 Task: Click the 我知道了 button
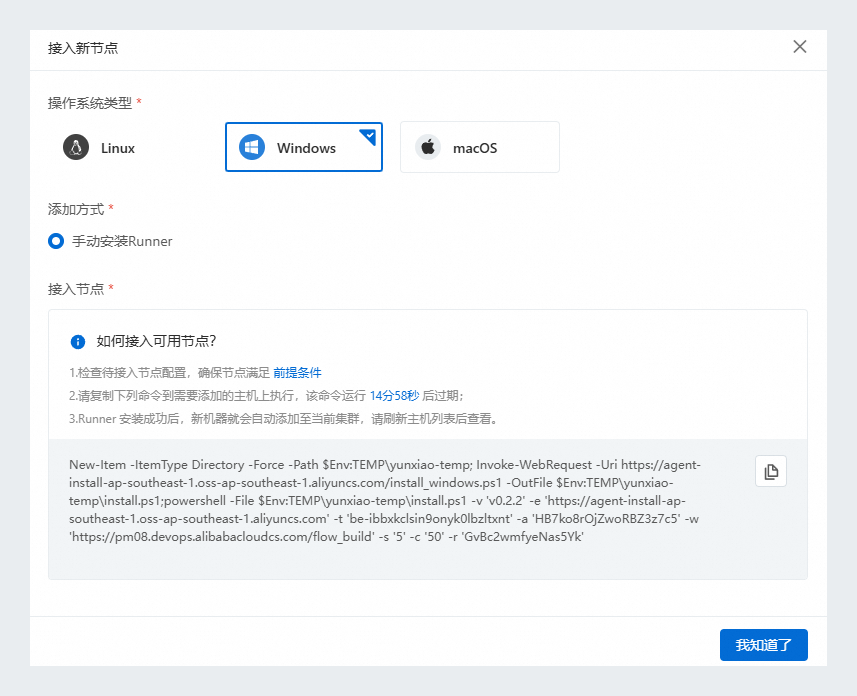coord(764,645)
